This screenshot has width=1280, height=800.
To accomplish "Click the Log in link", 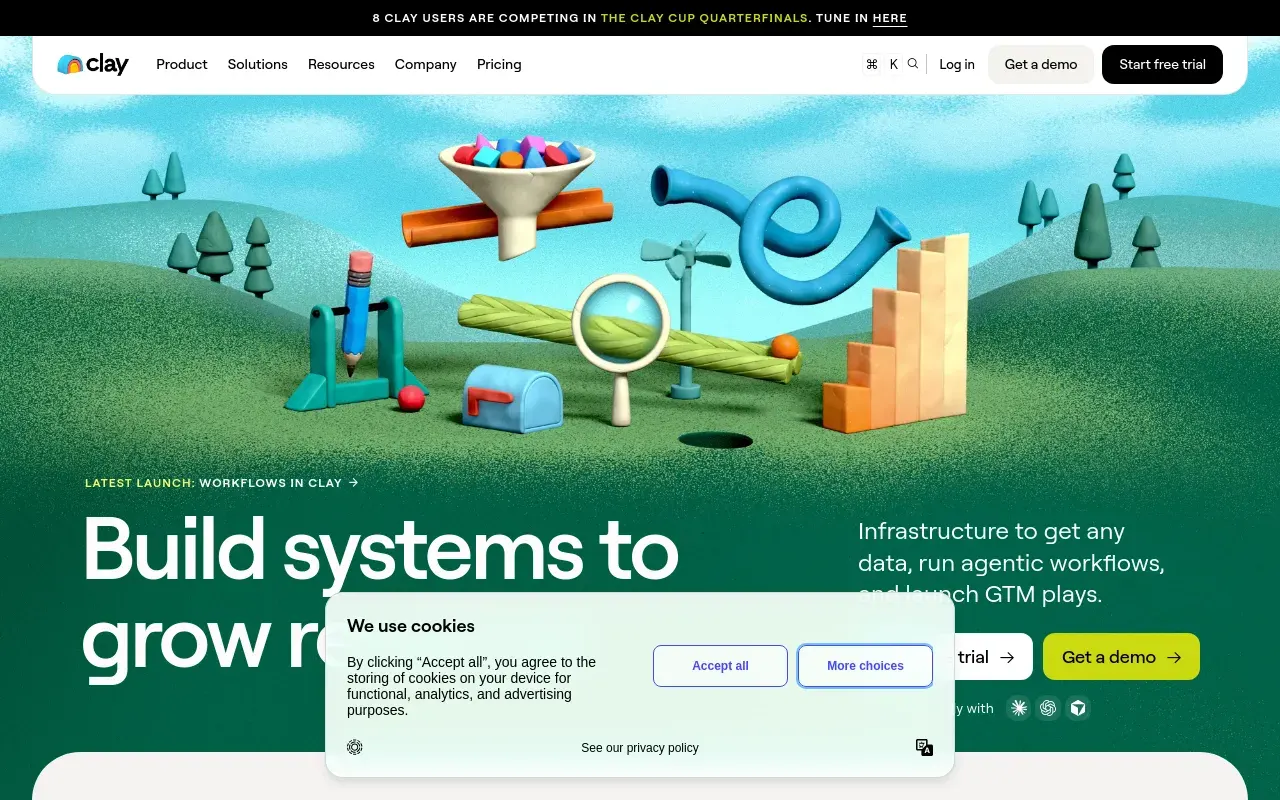I will coord(957,64).
